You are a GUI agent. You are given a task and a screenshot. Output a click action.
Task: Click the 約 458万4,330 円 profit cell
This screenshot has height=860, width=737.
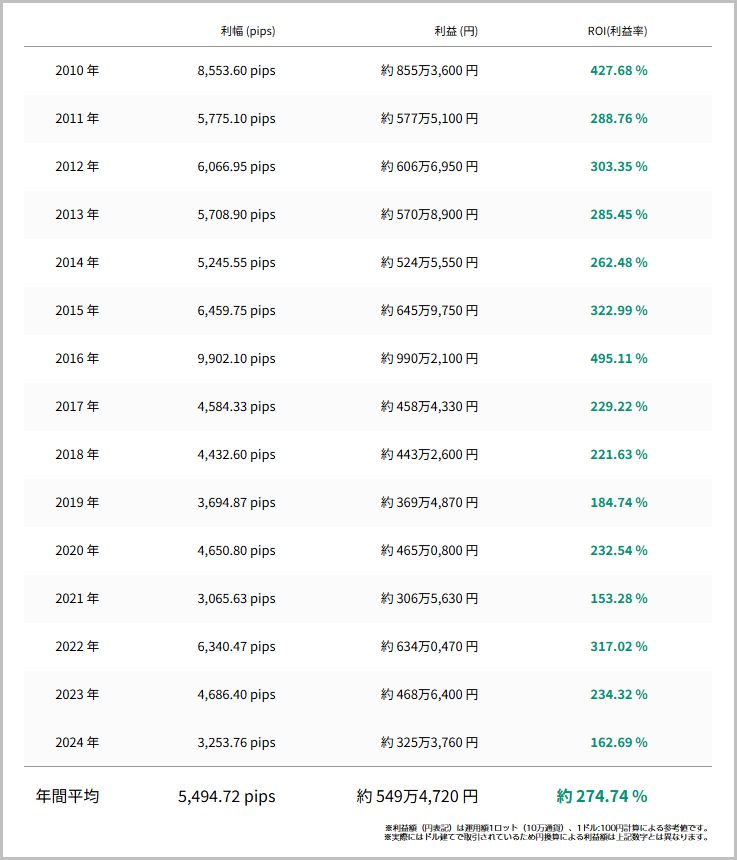(x=429, y=407)
